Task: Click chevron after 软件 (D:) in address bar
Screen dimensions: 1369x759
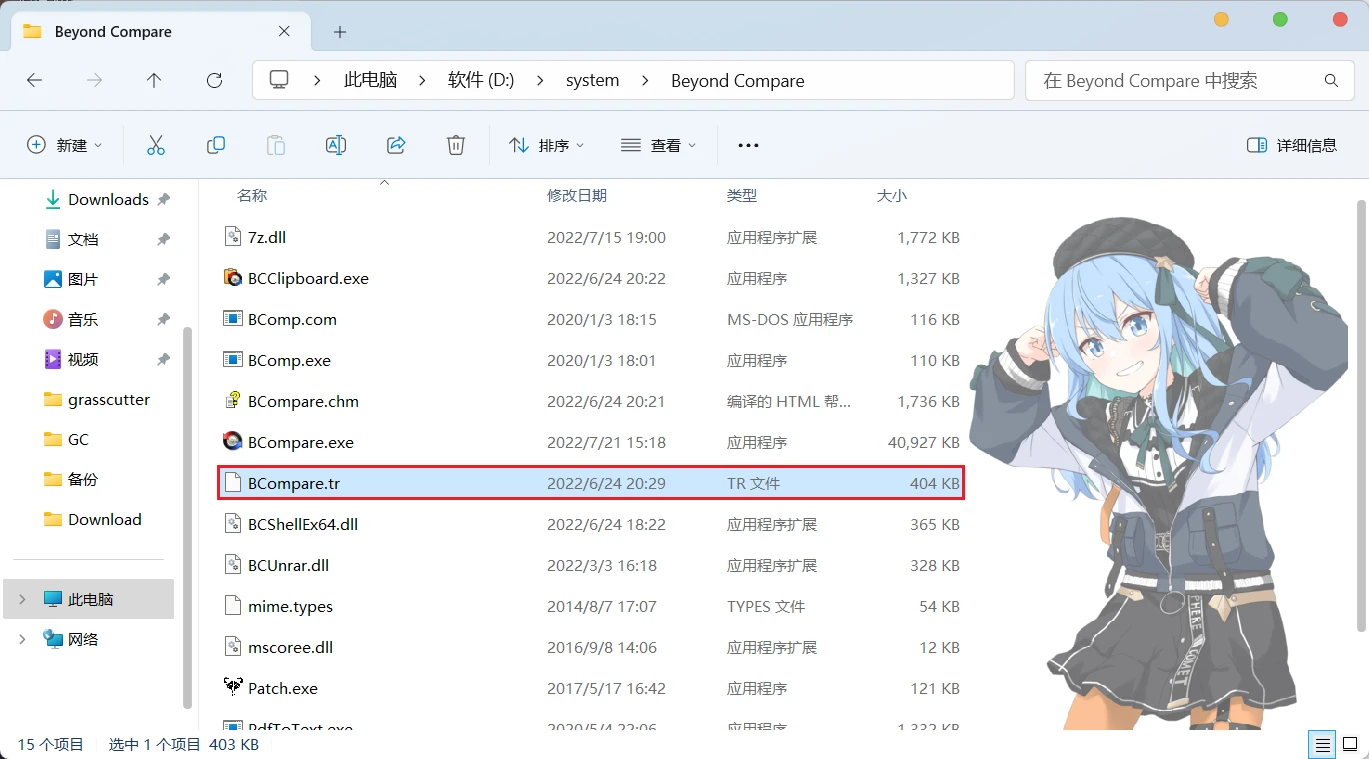Action: [540, 80]
